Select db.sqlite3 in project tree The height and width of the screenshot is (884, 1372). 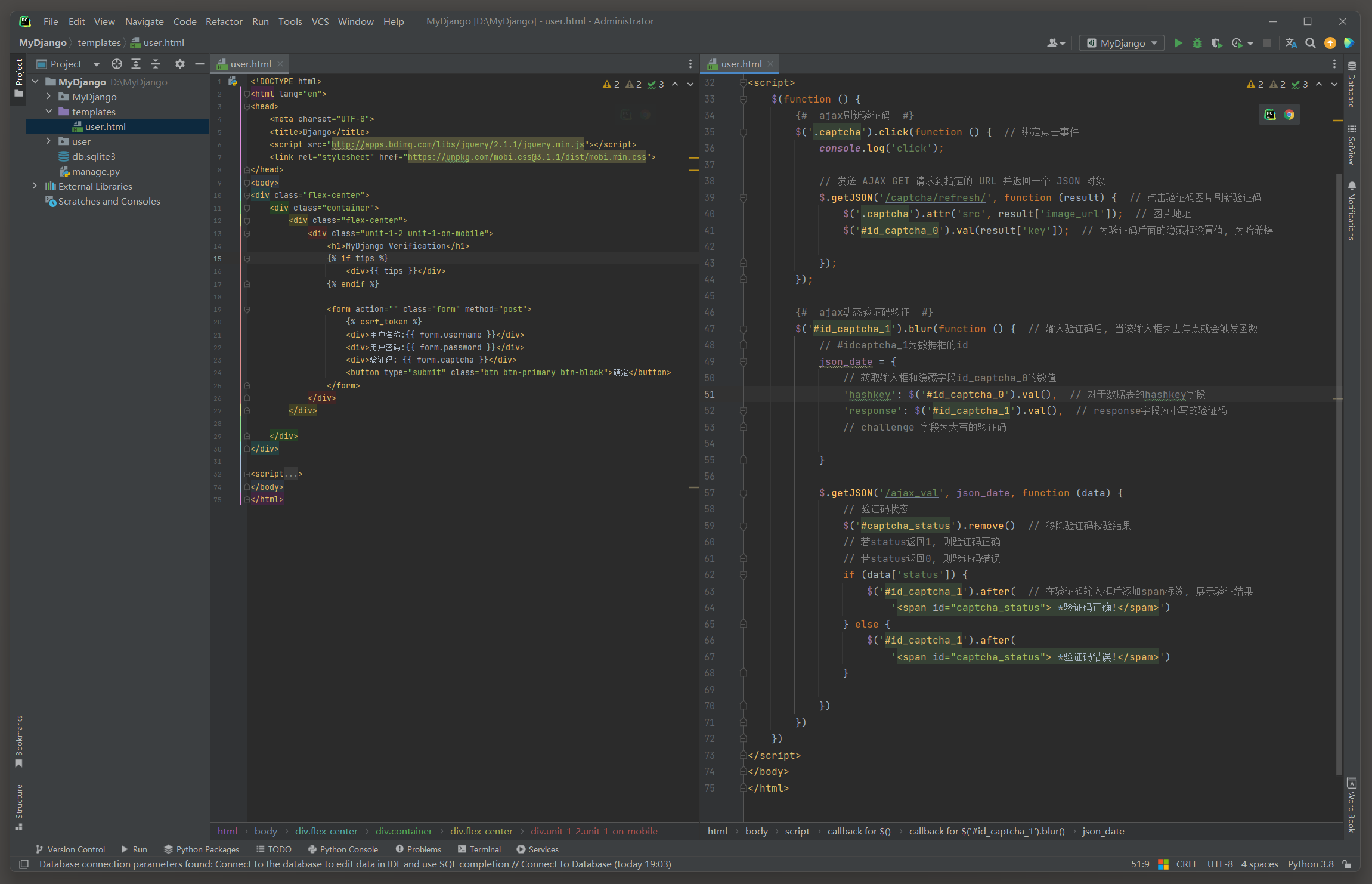pyautogui.click(x=93, y=156)
